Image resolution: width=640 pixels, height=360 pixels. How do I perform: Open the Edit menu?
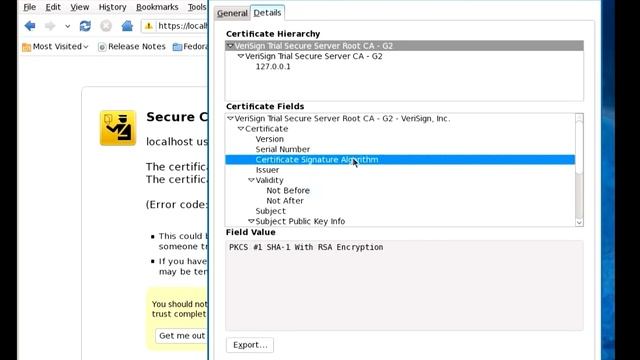[53, 7]
